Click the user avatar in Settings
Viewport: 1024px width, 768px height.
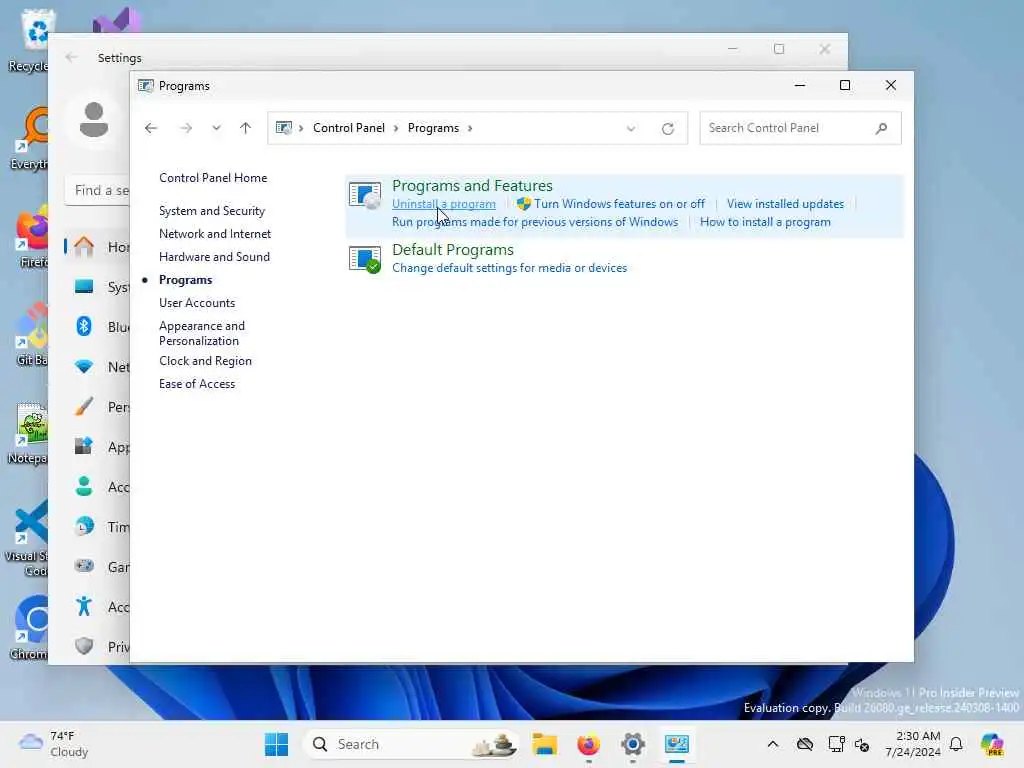94,120
